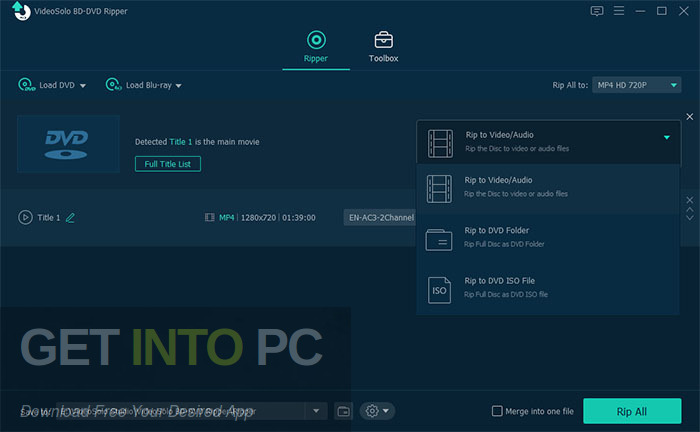Click the ISO file icon
This screenshot has height=432, width=700.
tap(439, 290)
